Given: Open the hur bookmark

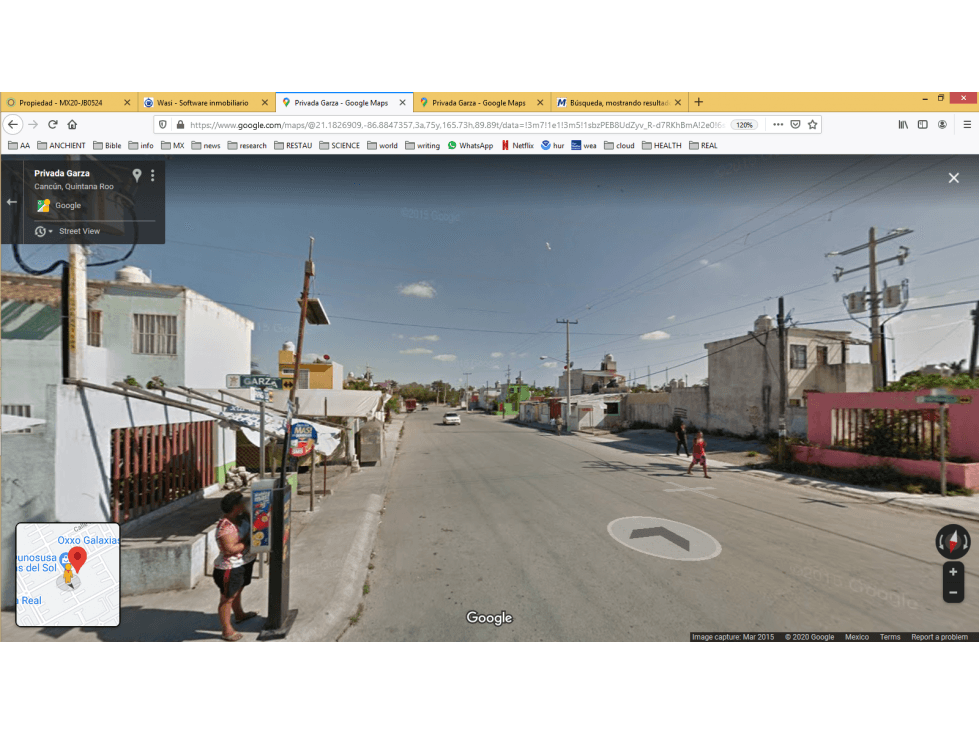Looking at the screenshot, I should coord(553,145).
